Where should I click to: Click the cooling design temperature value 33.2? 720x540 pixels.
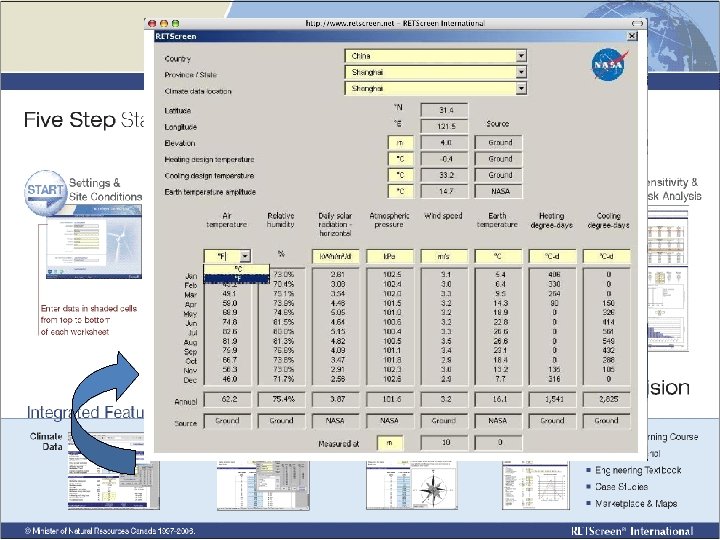444,175
